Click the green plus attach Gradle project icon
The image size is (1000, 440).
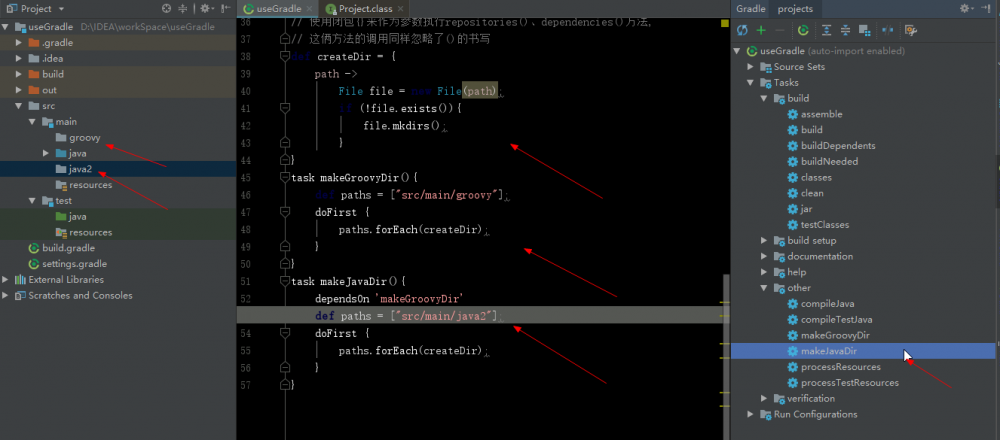pyautogui.click(x=761, y=30)
